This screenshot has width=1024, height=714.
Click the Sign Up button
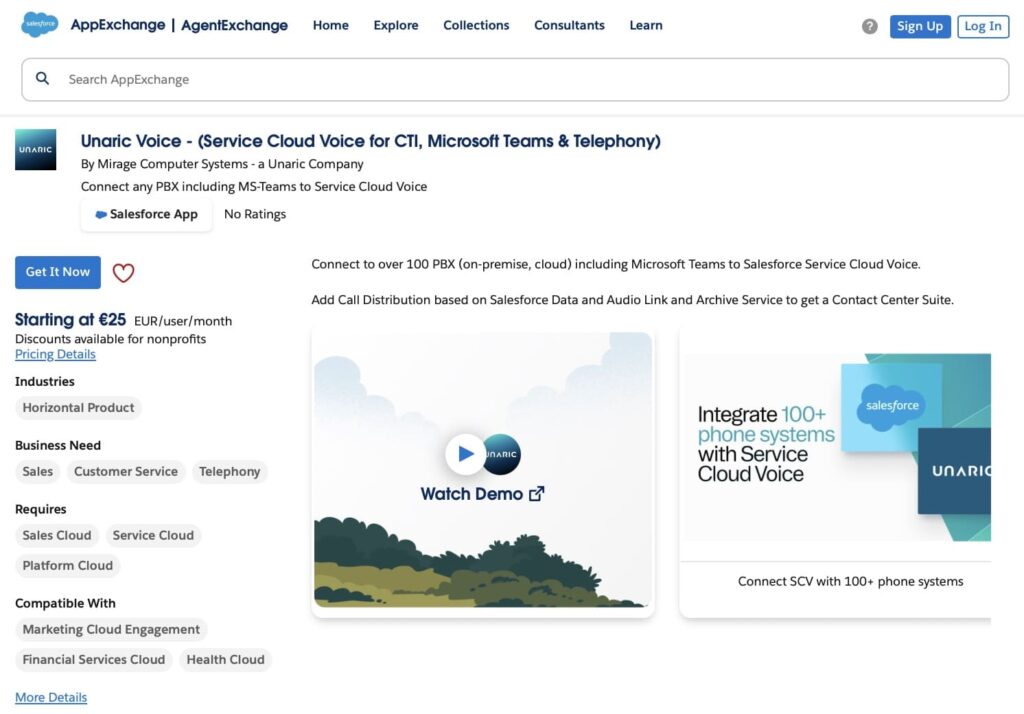[920, 26]
